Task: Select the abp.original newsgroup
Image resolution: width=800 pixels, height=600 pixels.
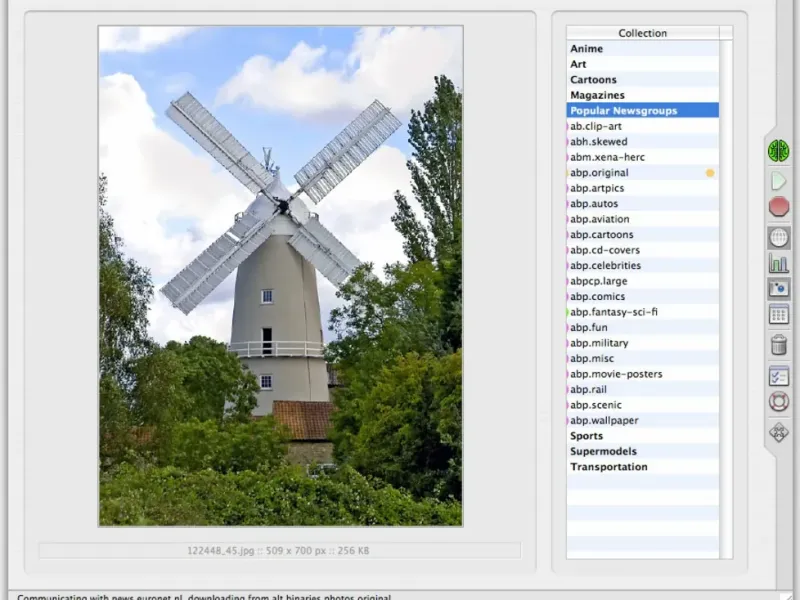Action: pos(600,173)
